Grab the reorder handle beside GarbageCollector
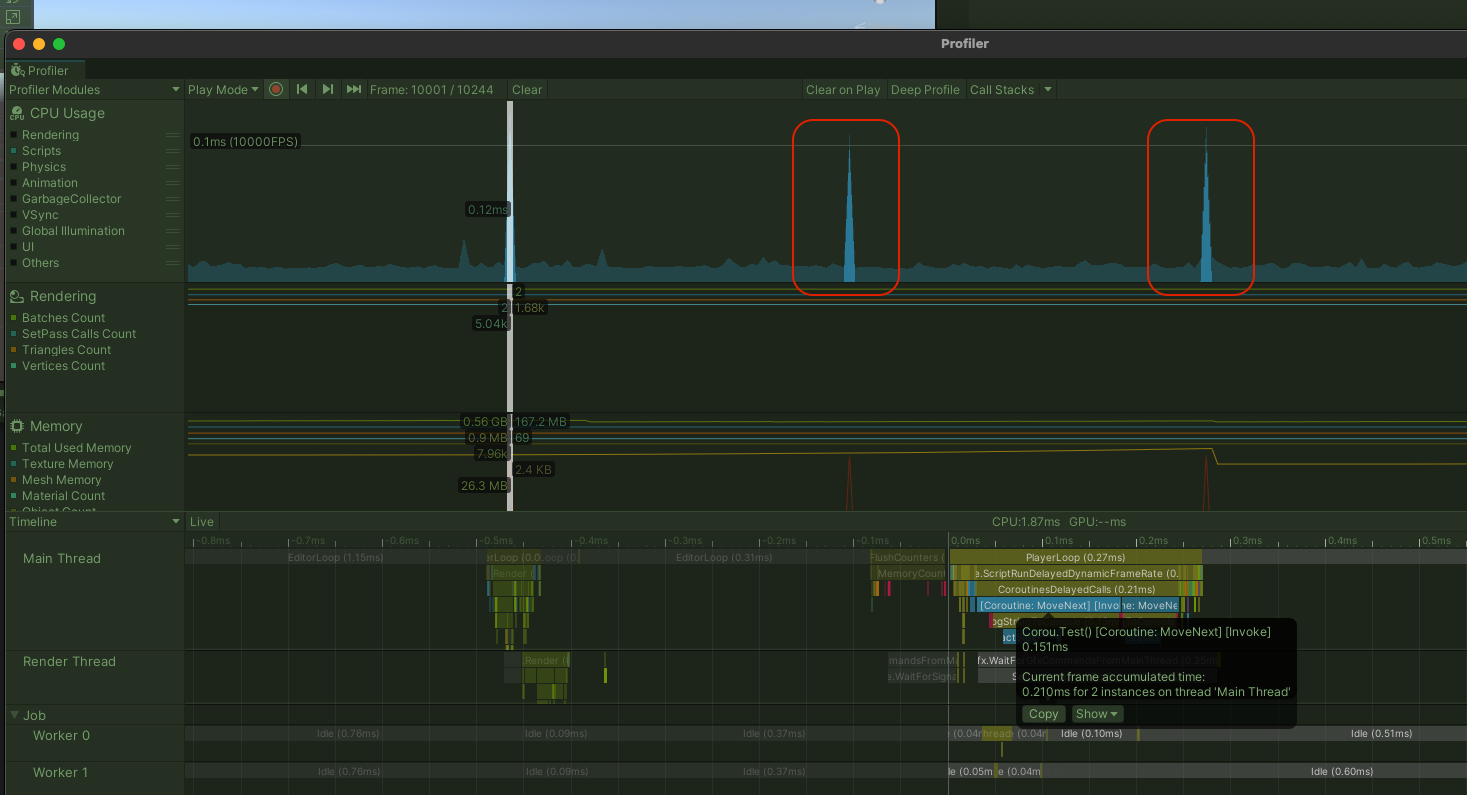1467x795 pixels. tap(173, 199)
